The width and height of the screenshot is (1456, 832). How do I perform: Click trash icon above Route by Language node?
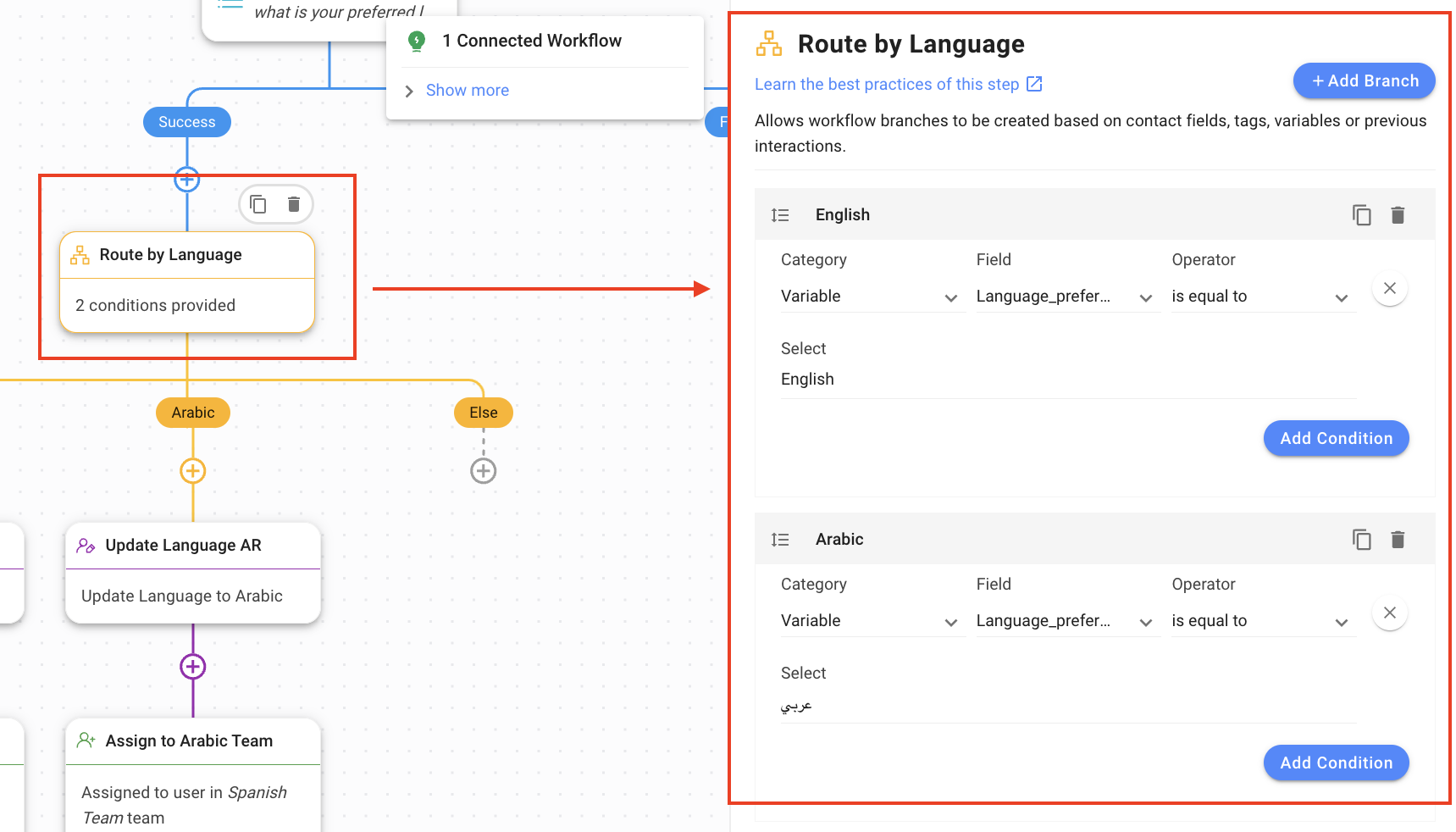point(294,205)
